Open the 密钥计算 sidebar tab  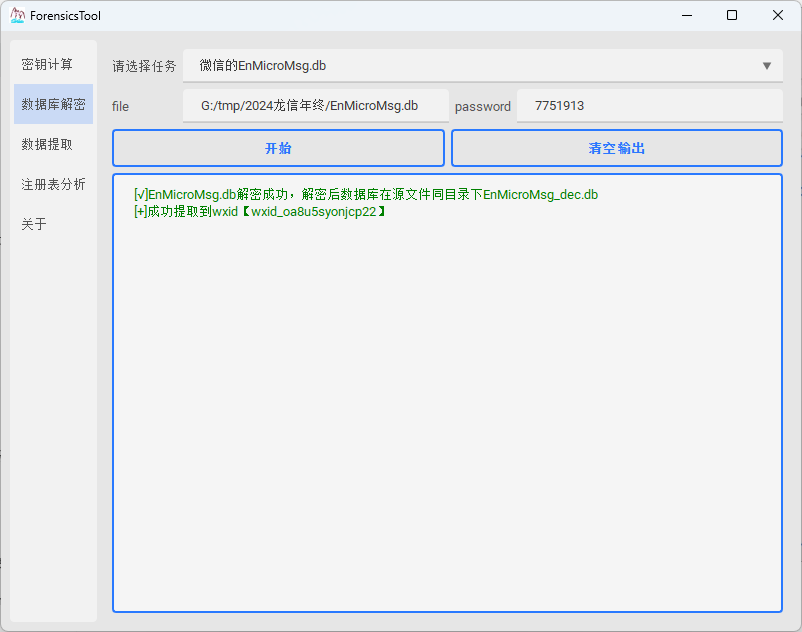pos(47,64)
